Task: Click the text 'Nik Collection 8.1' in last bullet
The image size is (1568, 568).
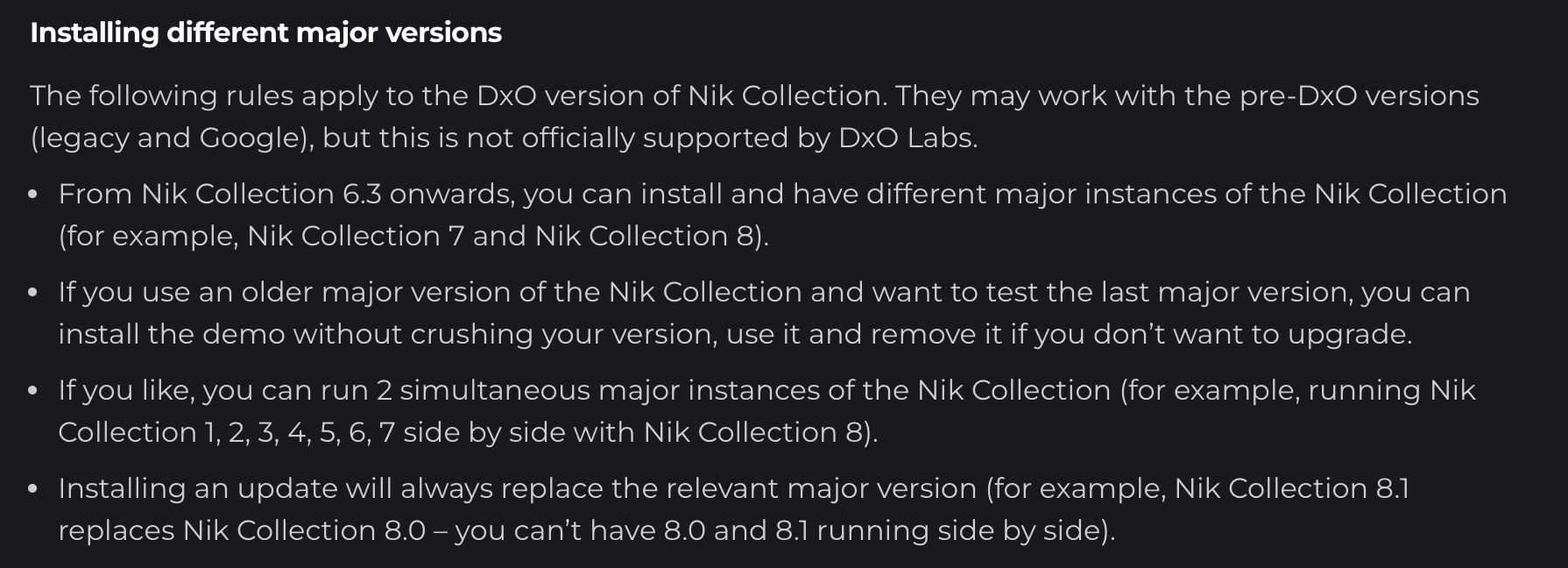Action: point(1291,488)
